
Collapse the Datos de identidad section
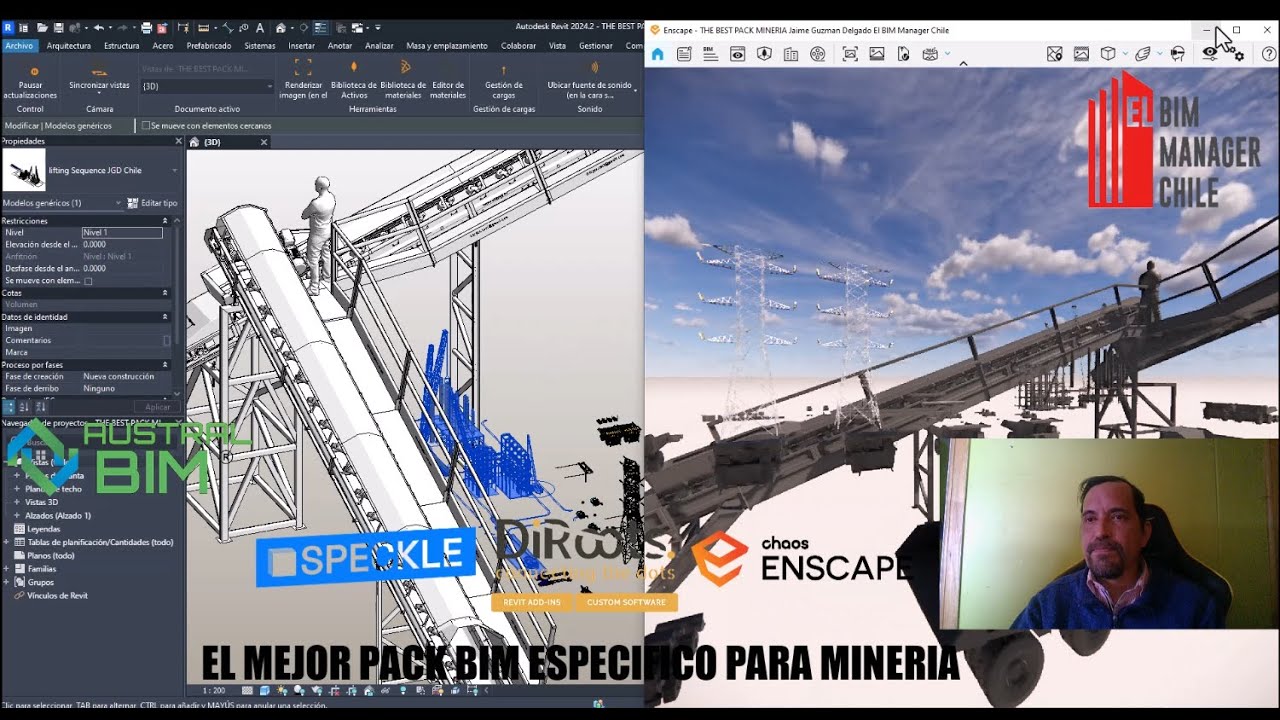(165, 316)
